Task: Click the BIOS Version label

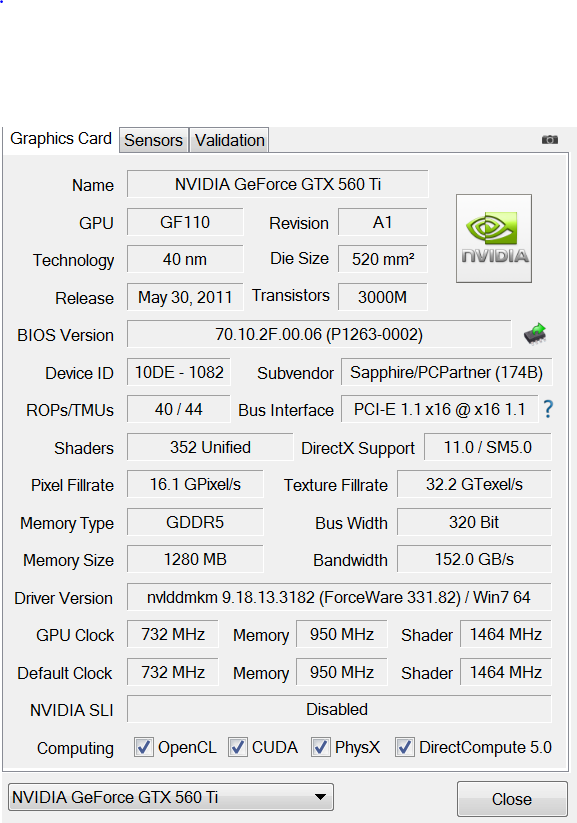Action: click(65, 335)
